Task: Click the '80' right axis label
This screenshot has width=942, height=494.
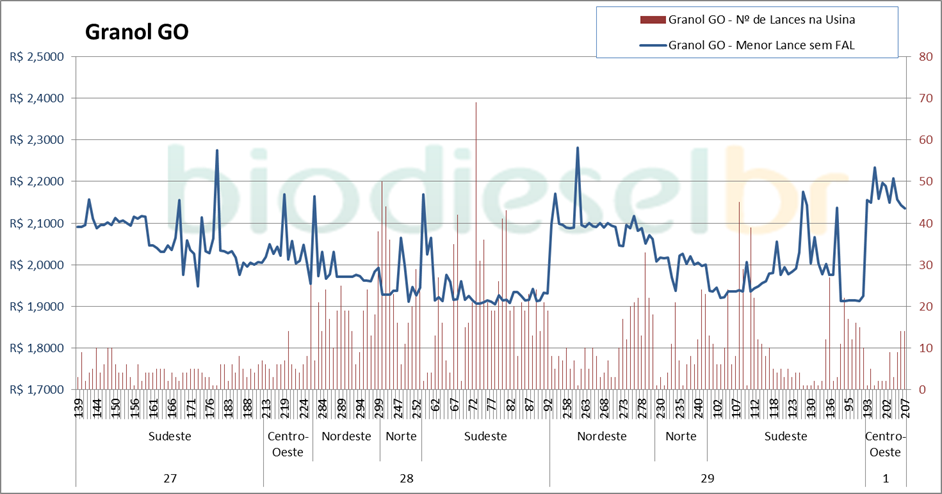Action: 914,57
